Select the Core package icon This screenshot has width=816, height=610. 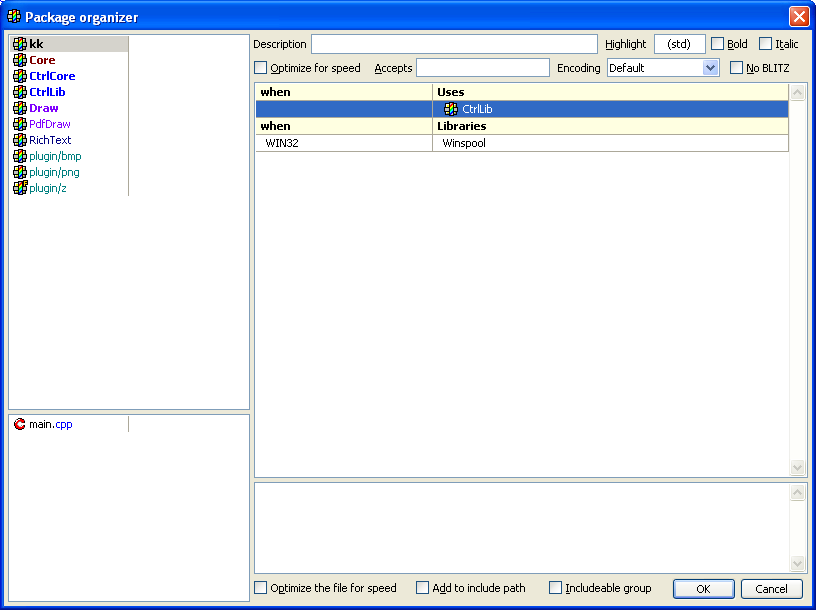pyautogui.click(x=20, y=60)
